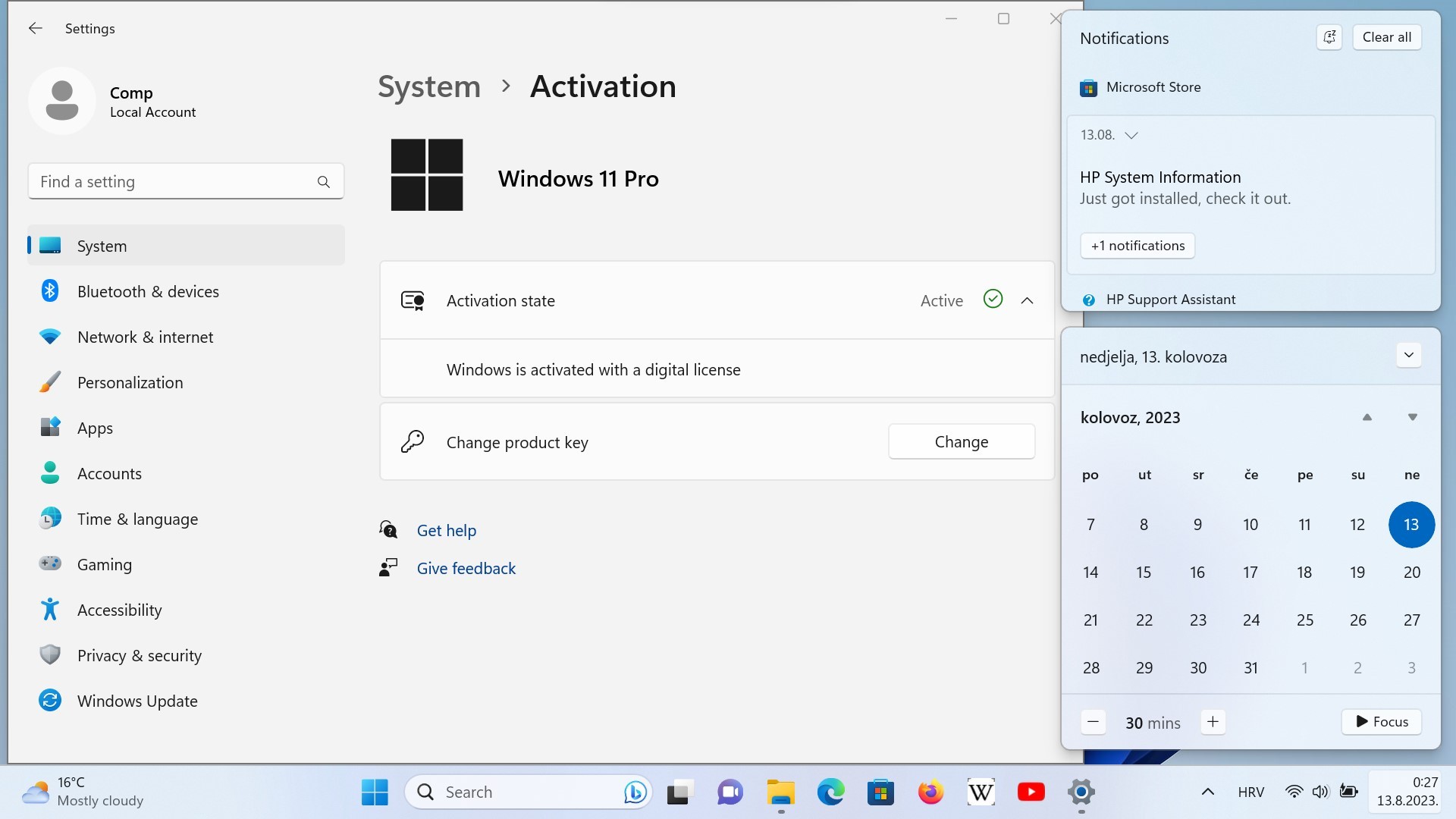Open the Gaming settings icon
This screenshot has width=1456, height=819.
coord(50,564)
